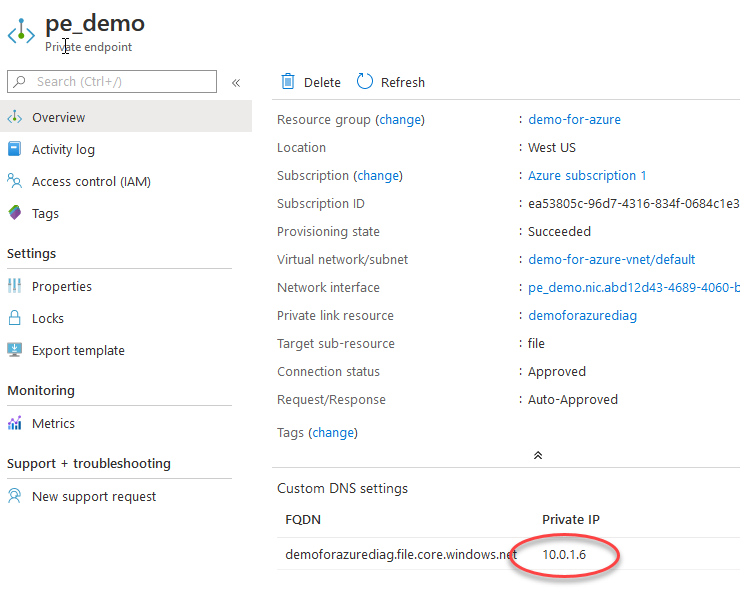This screenshot has width=740, height=602.
Task: Focus the Search (Ctrl+/) input field
Action: pyautogui.click(x=112, y=82)
